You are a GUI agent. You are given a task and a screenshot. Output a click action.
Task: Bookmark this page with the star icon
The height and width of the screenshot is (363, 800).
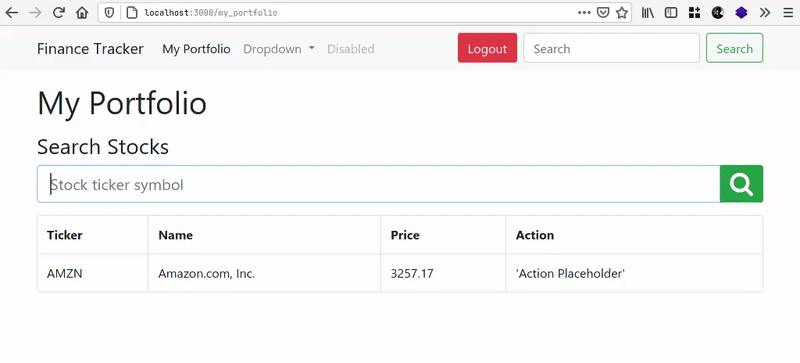tap(621, 13)
